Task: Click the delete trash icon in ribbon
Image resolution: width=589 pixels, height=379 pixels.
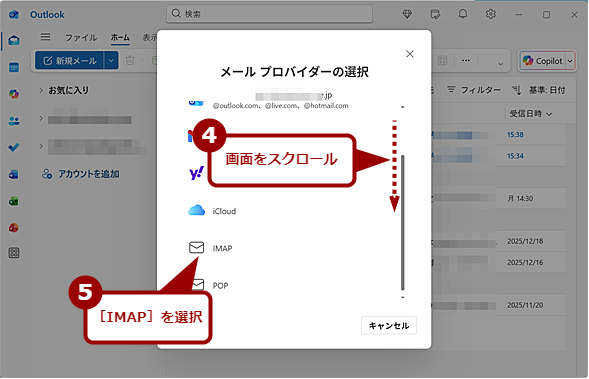Action: click(x=130, y=60)
